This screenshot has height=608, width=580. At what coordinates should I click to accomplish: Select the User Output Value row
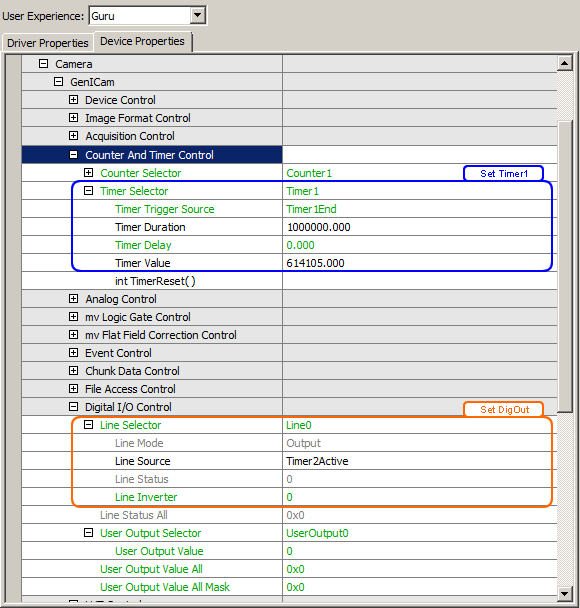coord(289,551)
